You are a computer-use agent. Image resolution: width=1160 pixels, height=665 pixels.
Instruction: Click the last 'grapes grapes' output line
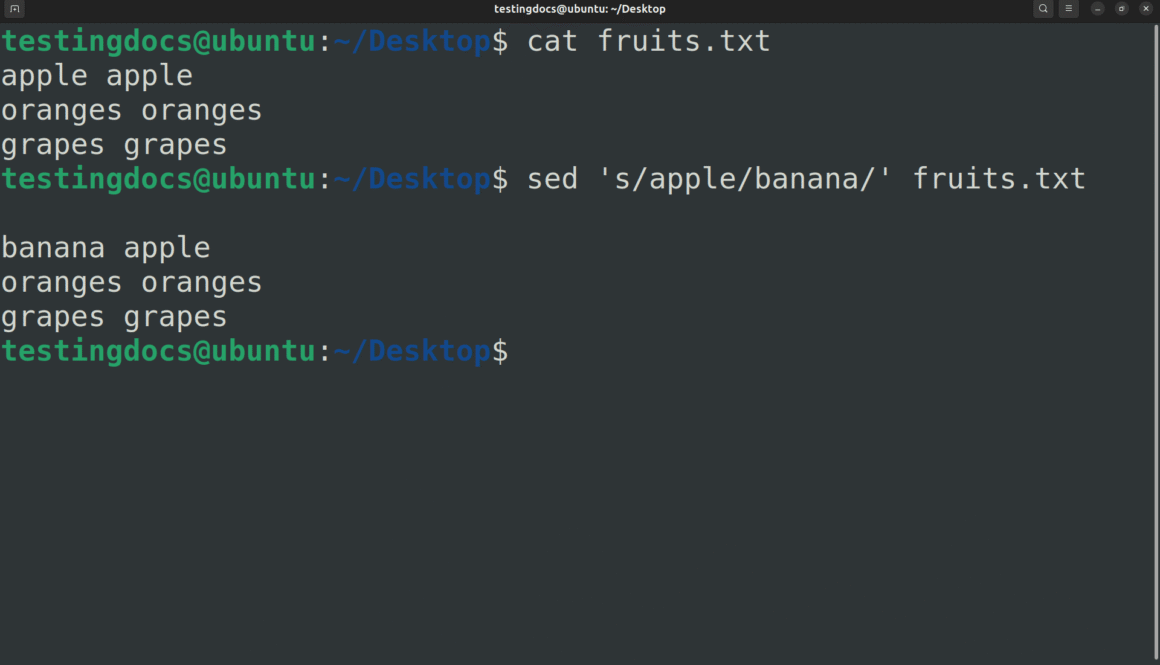114,317
